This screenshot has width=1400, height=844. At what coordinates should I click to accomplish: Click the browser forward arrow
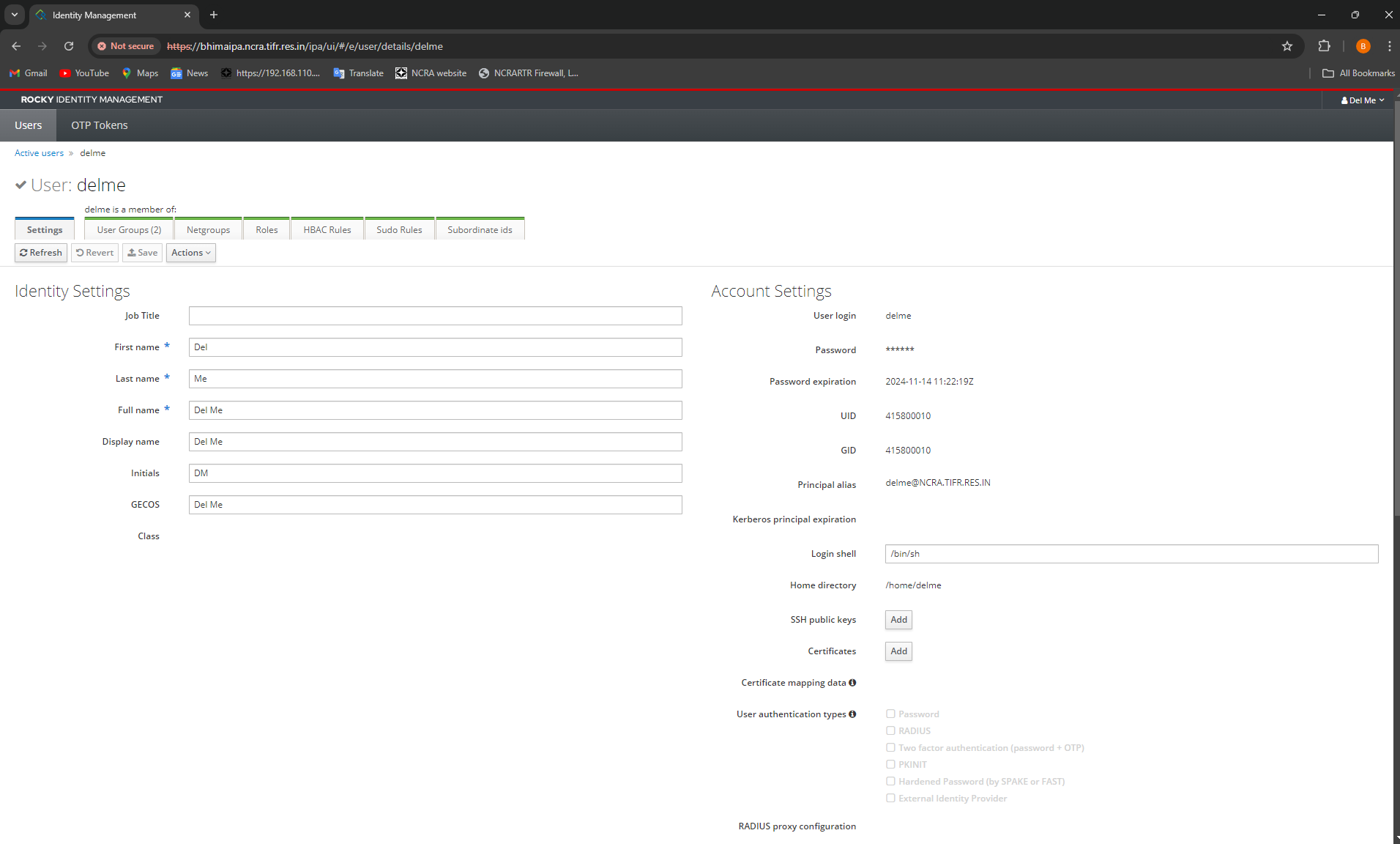42,46
